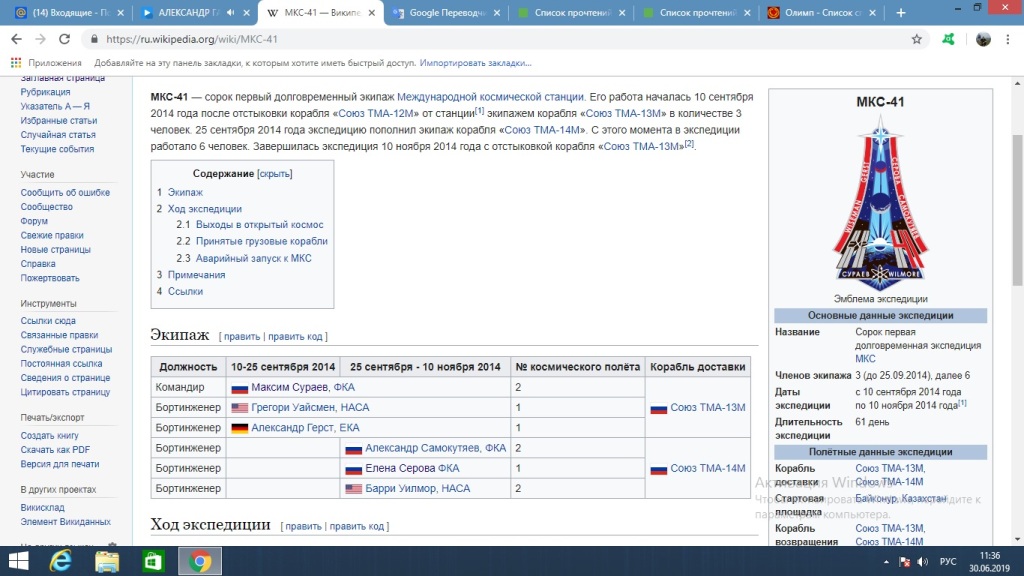
Task: Open Союз ТМА-12М link in intro
Action: pos(376,114)
